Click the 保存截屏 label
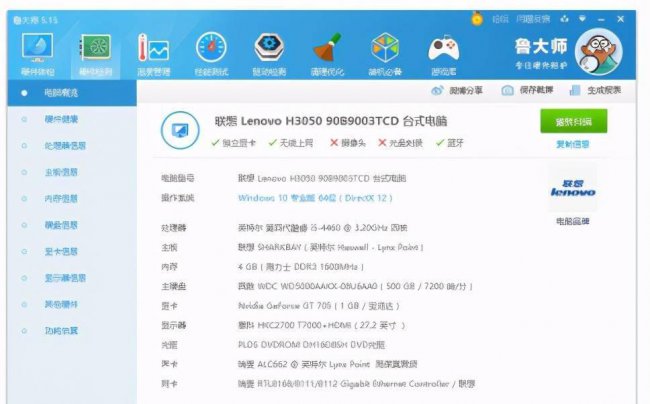Image resolution: width=650 pixels, height=404 pixels. [x=536, y=90]
